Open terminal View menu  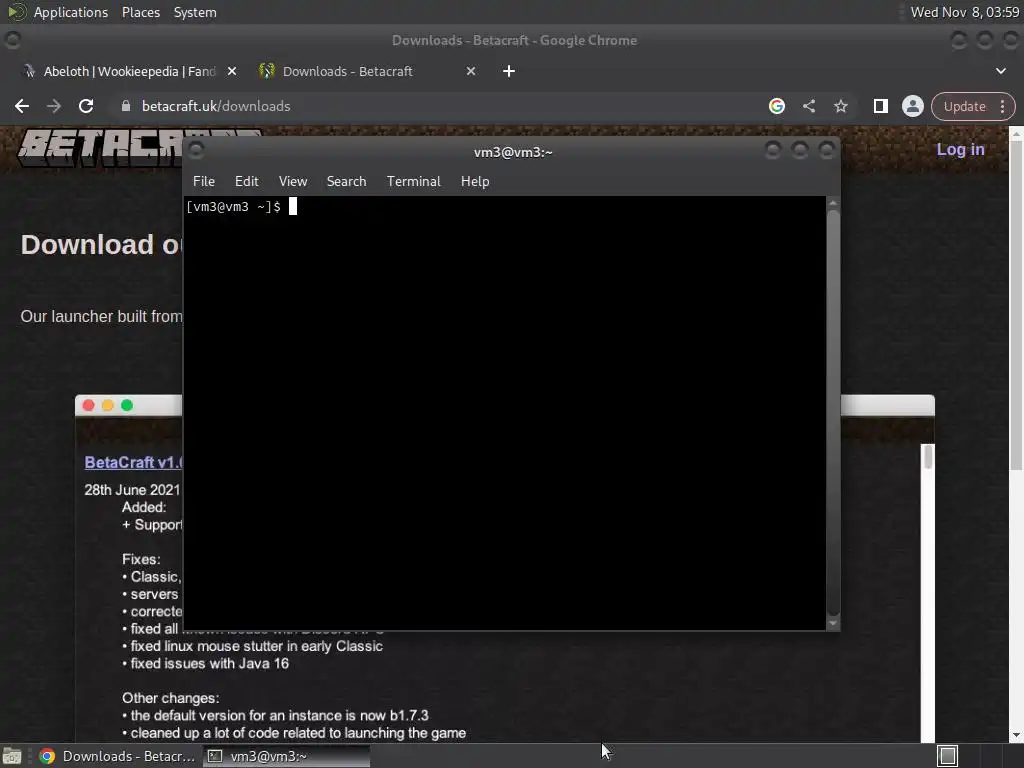[293, 182]
